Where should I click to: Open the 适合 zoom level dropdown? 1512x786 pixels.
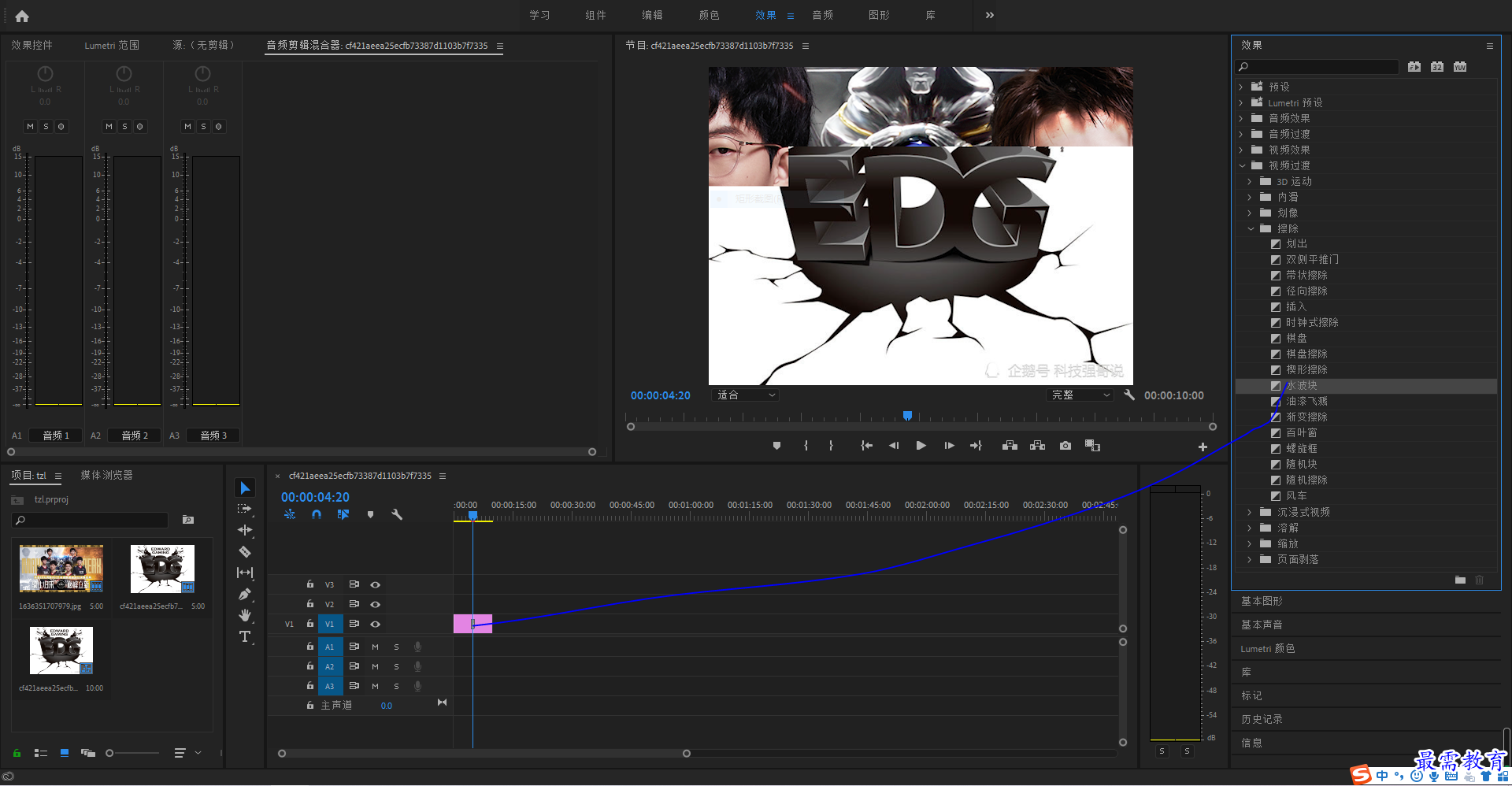click(x=745, y=395)
